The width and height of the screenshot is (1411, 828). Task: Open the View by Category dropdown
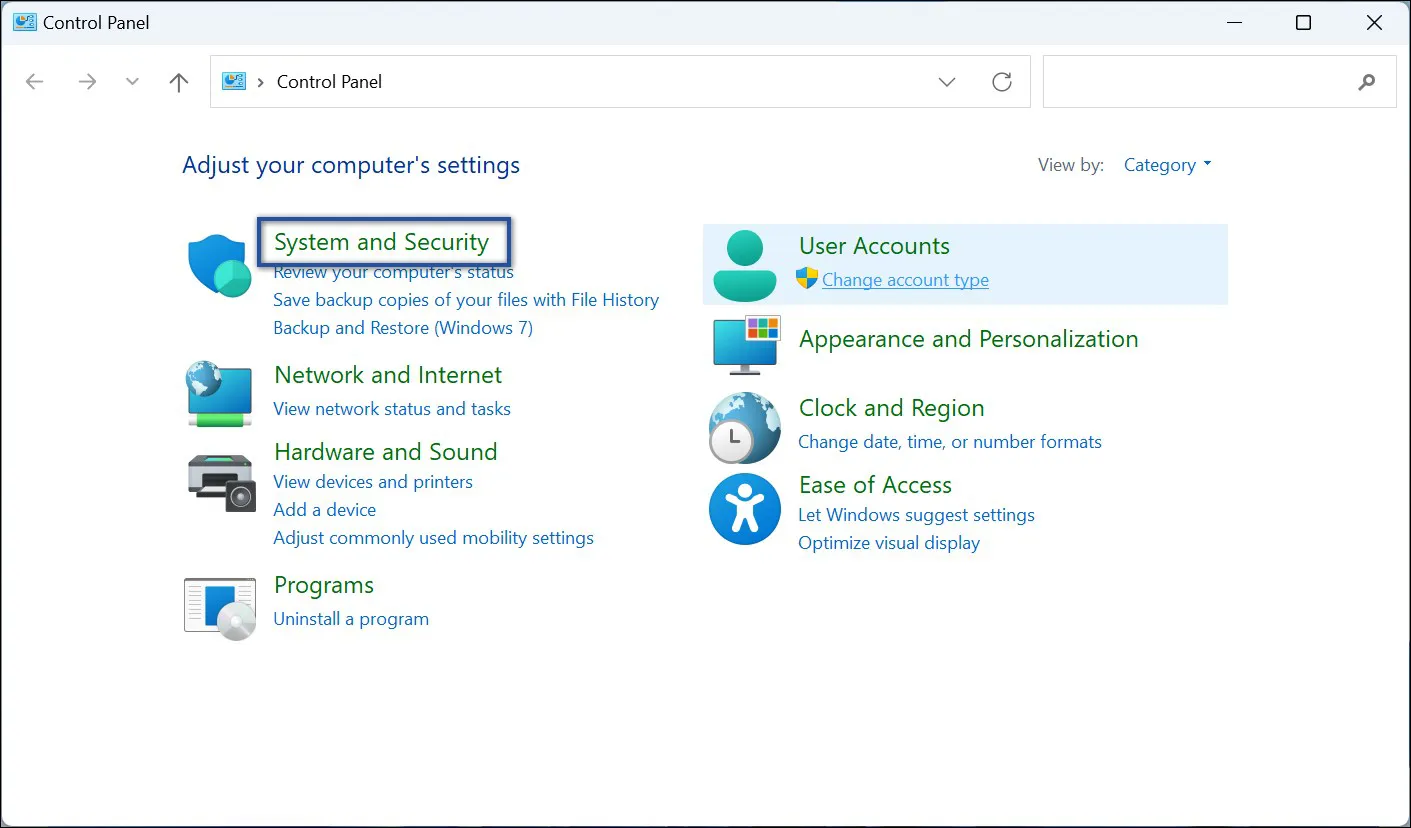coord(1167,165)
